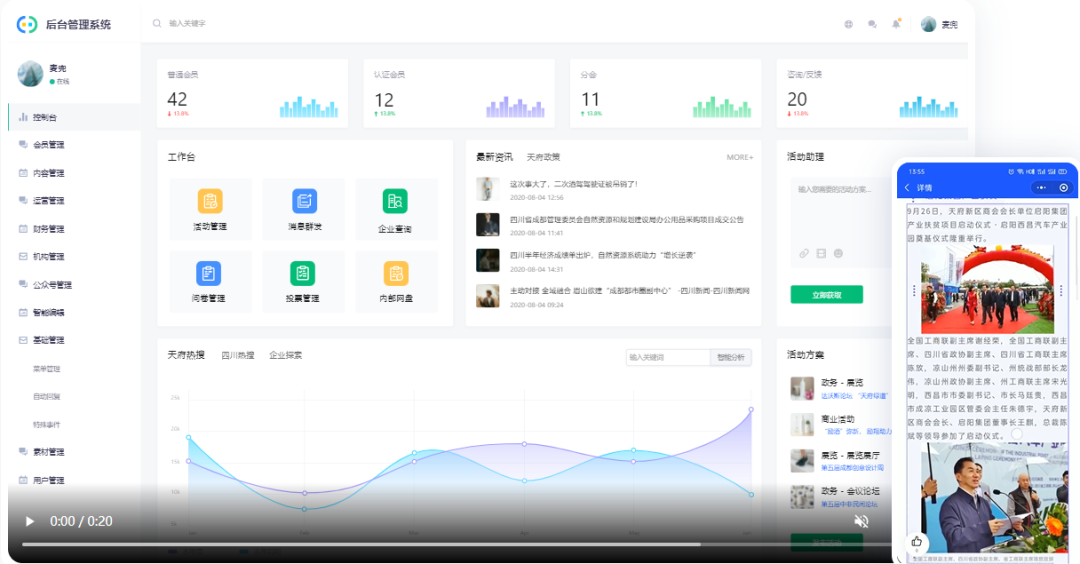Unmute the video via speaker icon
Image resolution: width=1080 pixels, height=564 pixels.
[x=861, y=521]
